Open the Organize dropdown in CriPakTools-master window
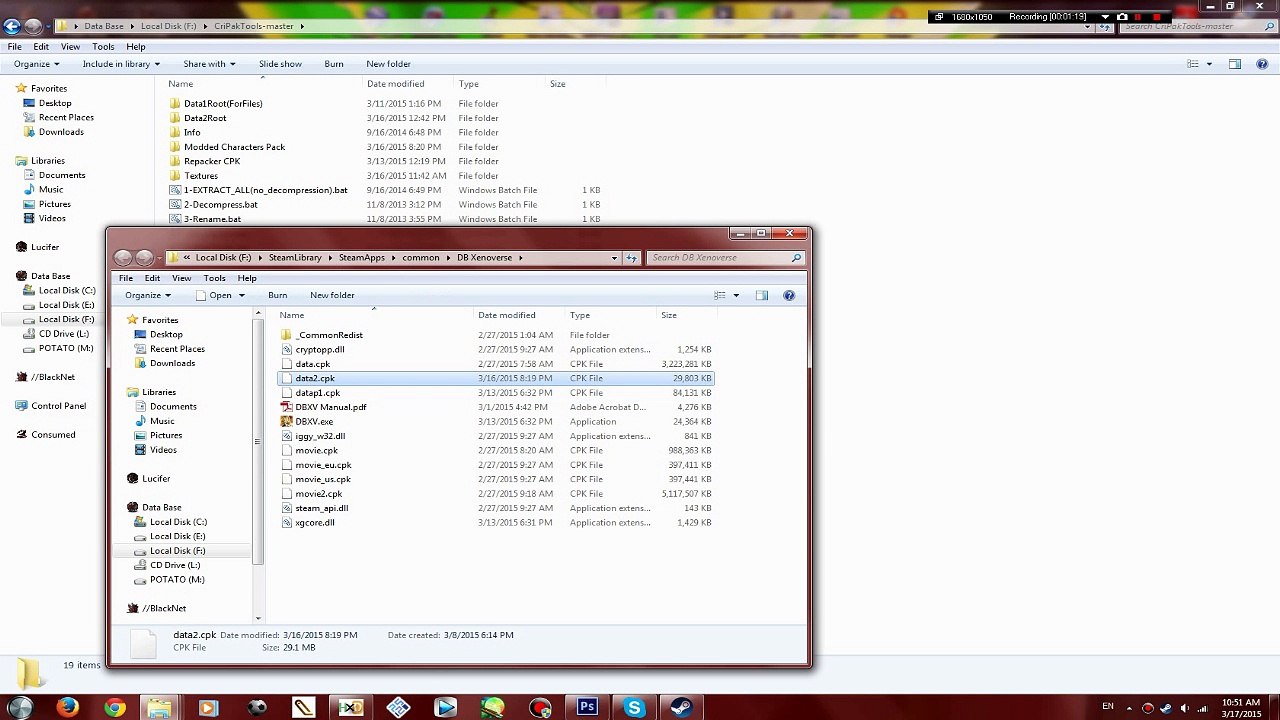The image size is (1280, 720). (37, 64)
